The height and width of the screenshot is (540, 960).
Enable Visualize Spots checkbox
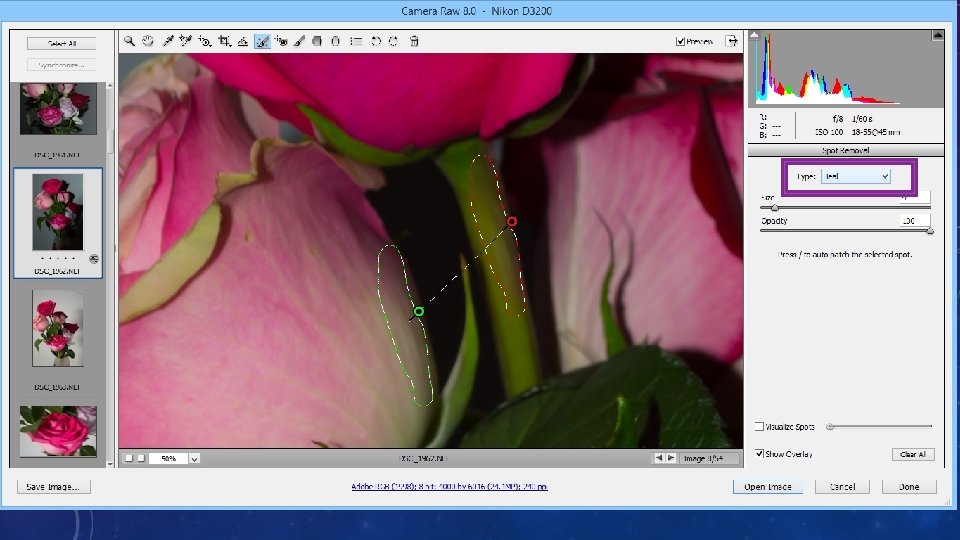coord(760,427)
